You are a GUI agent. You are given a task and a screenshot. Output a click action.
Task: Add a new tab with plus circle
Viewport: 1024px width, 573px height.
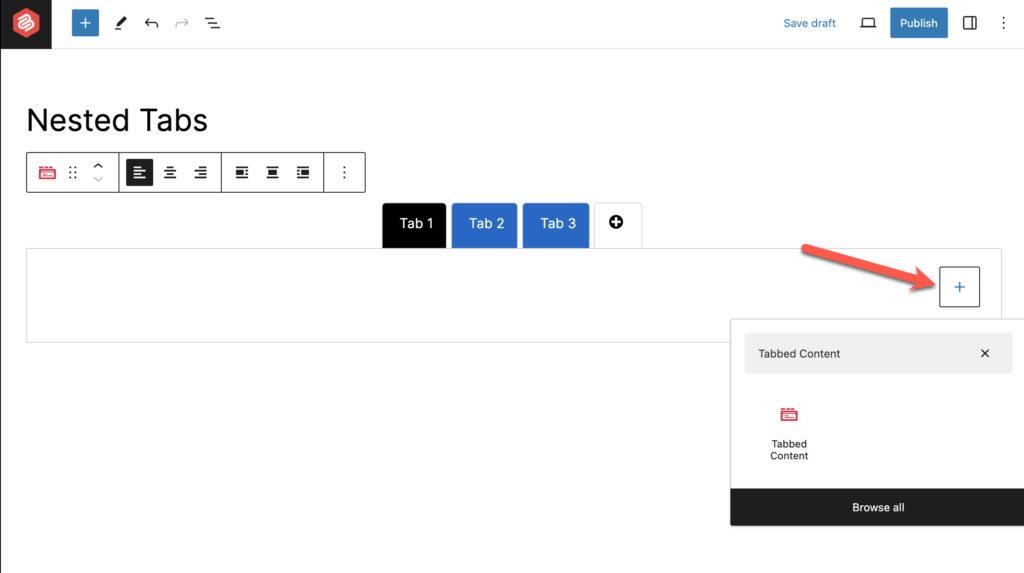(616, 222)
